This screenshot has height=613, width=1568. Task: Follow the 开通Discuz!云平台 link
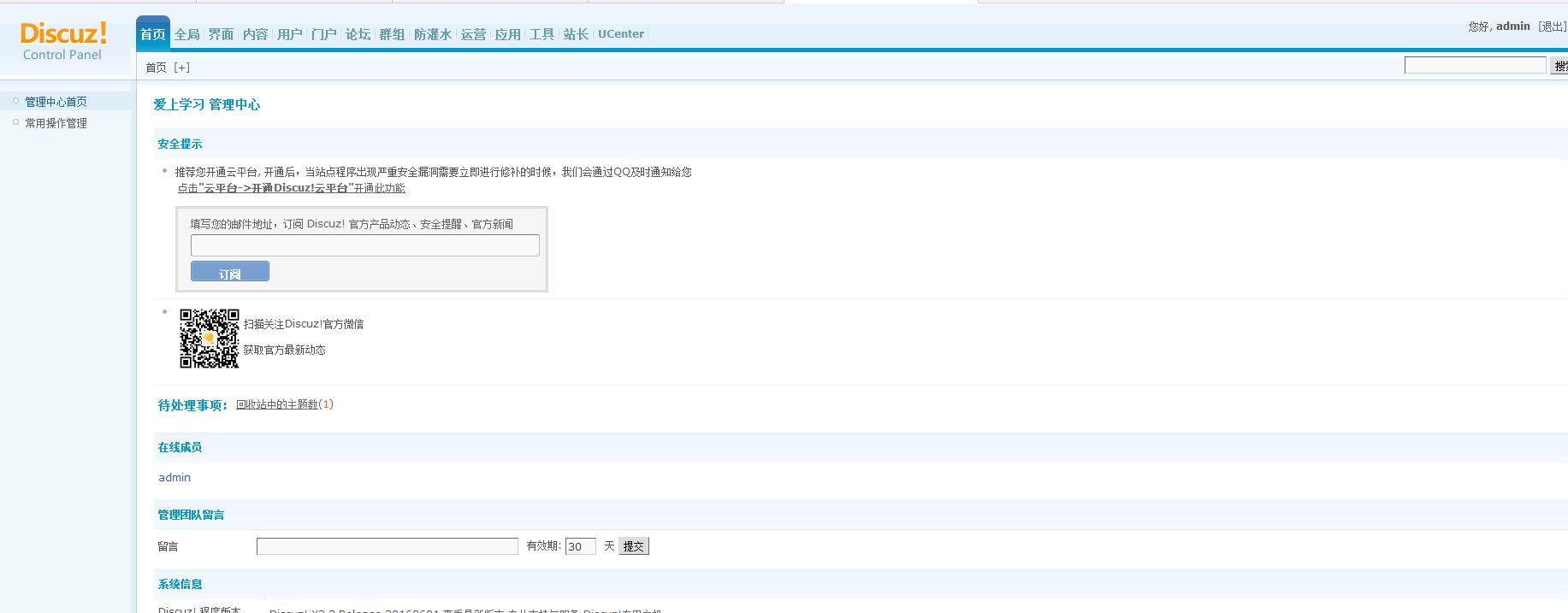point(291,188)
